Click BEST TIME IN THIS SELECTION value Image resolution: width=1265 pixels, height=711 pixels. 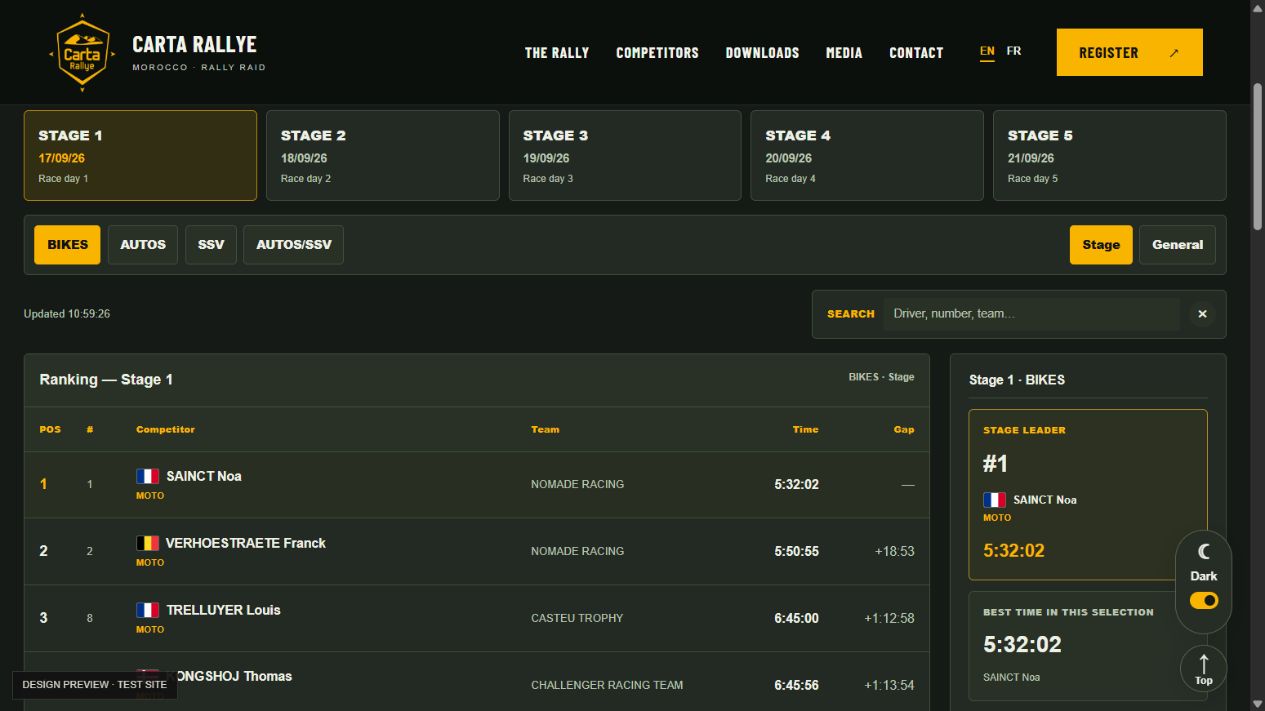[1022, 644]
